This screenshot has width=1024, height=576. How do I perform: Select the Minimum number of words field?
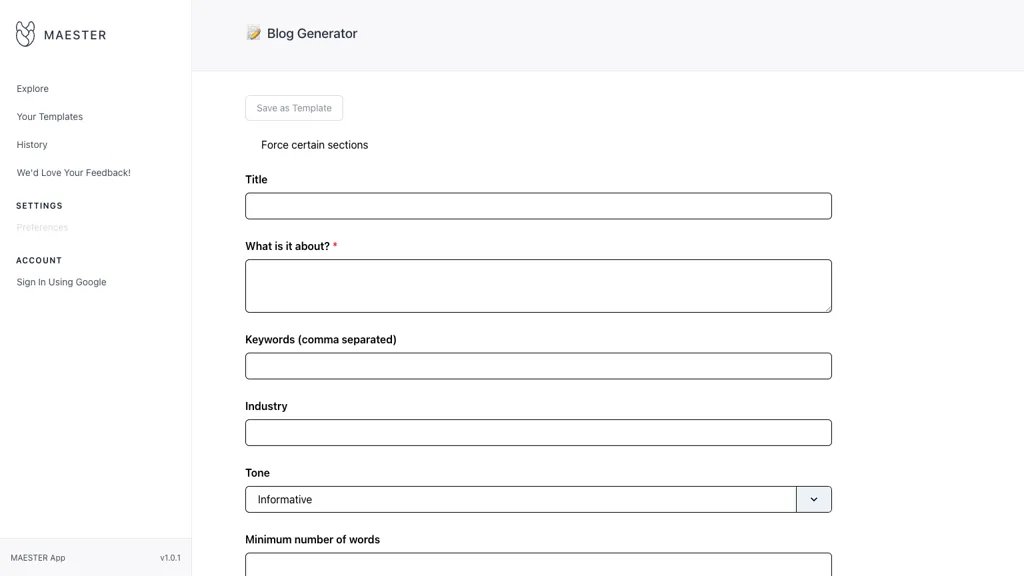tap(538, 564)
